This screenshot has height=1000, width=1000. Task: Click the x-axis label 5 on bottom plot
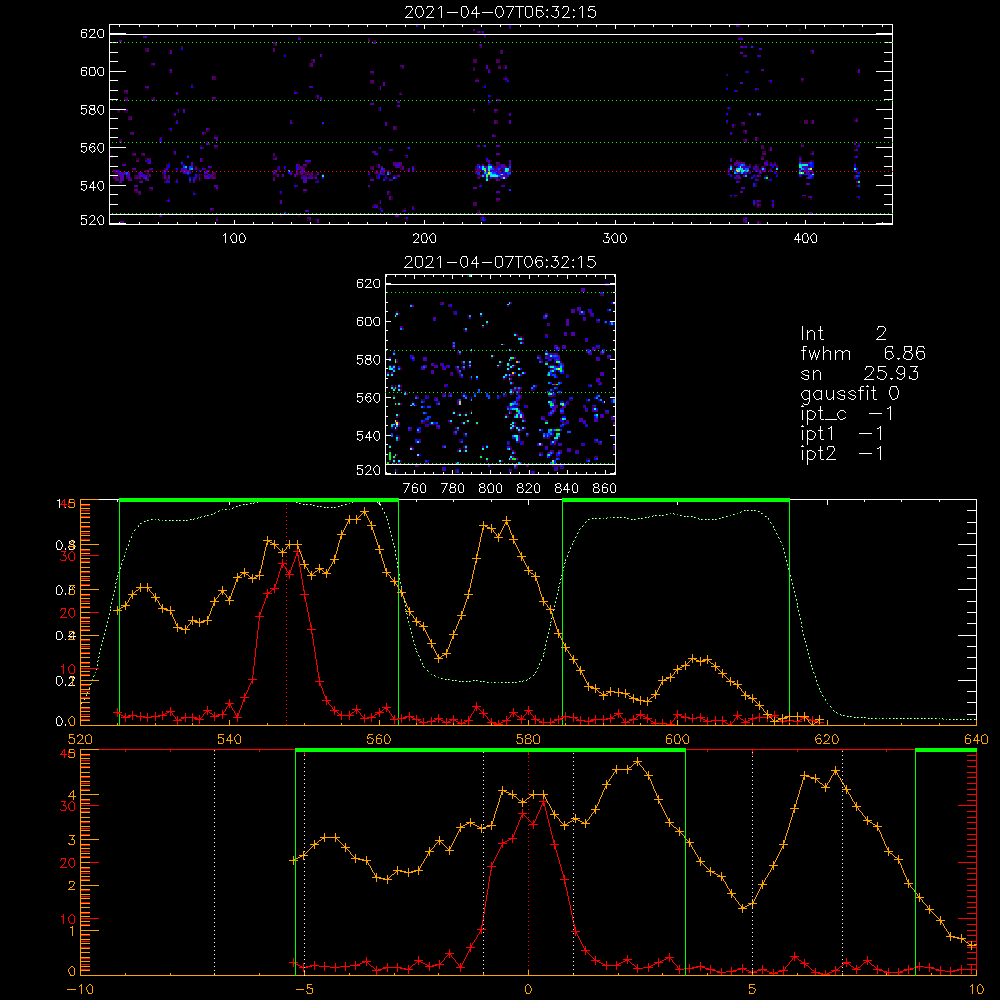tap(752, 990)
